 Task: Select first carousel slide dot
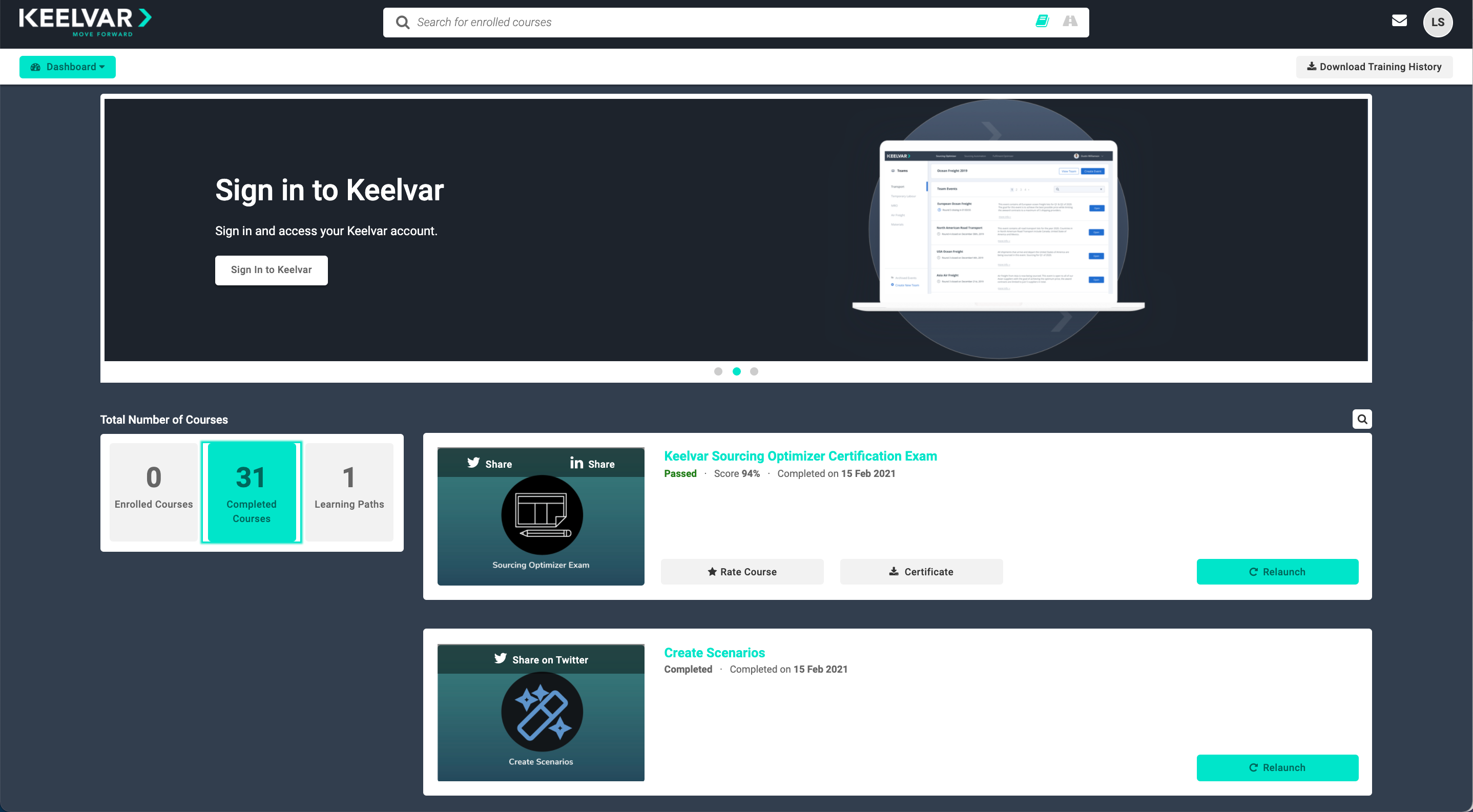point(718,372)
